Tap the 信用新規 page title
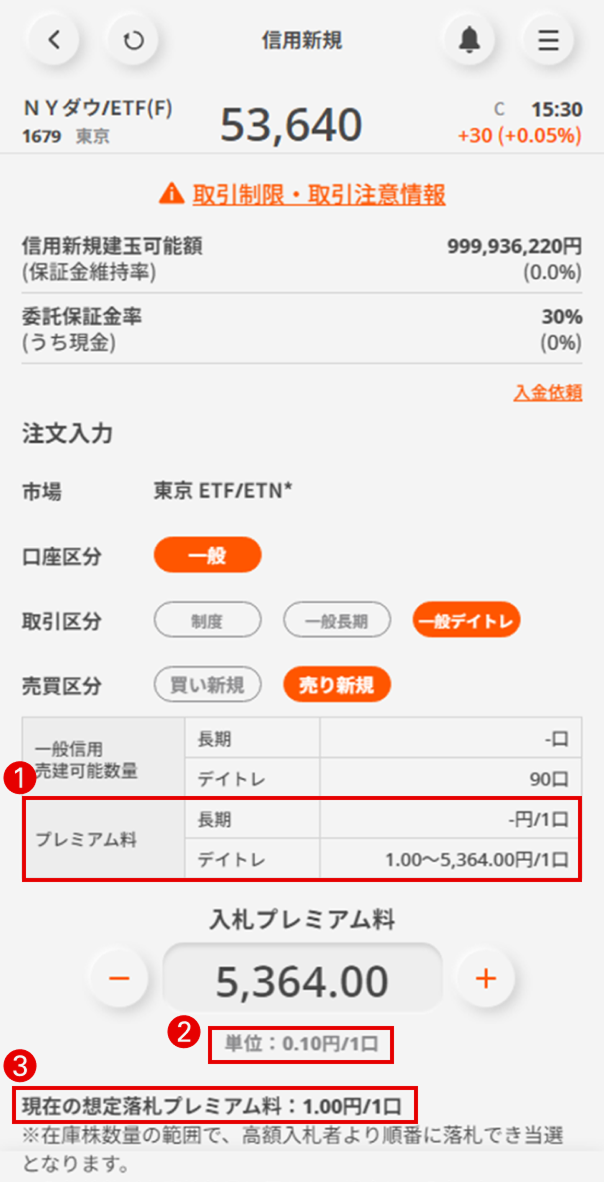Viewport: 604px width, 1182px height. [x=302, y=40]
